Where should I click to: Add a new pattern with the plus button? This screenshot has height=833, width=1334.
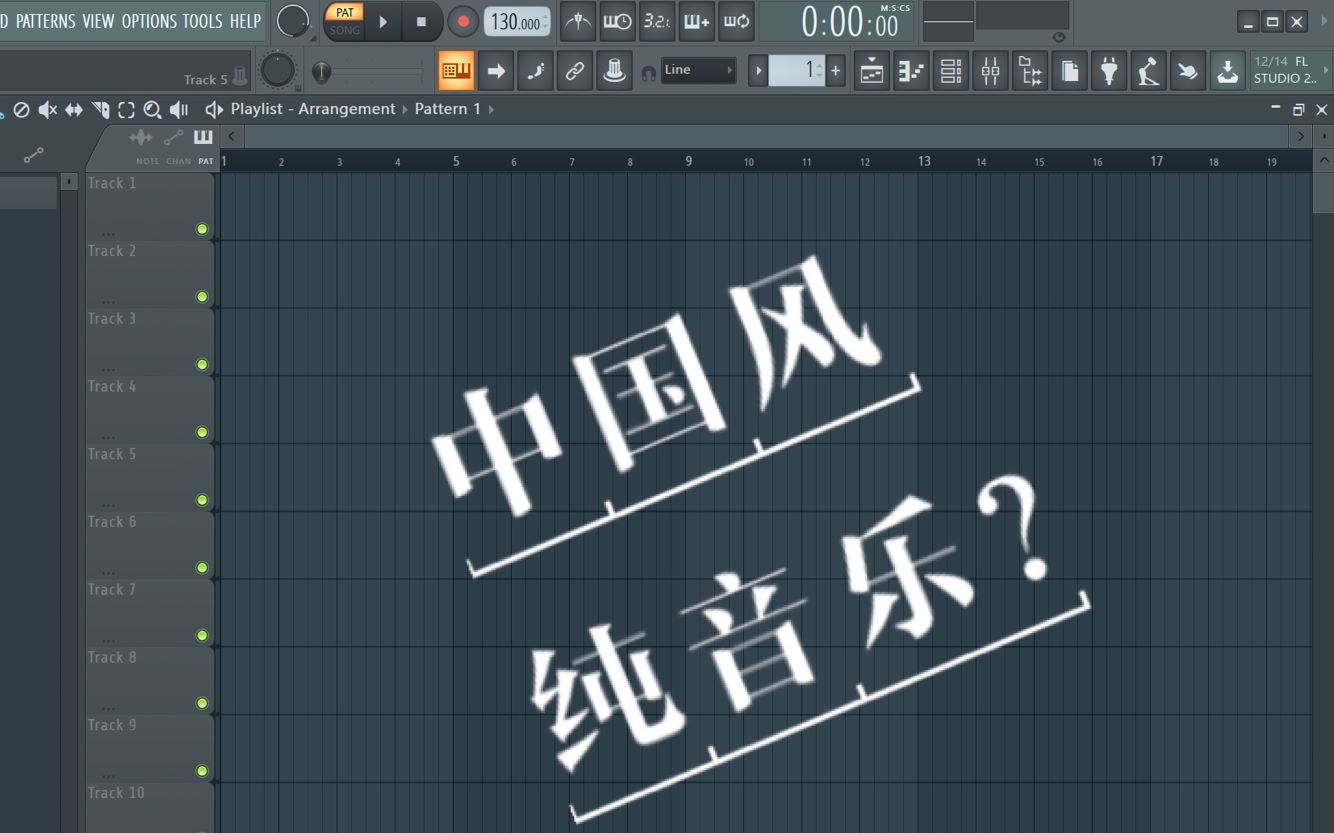tap(836, 71)
